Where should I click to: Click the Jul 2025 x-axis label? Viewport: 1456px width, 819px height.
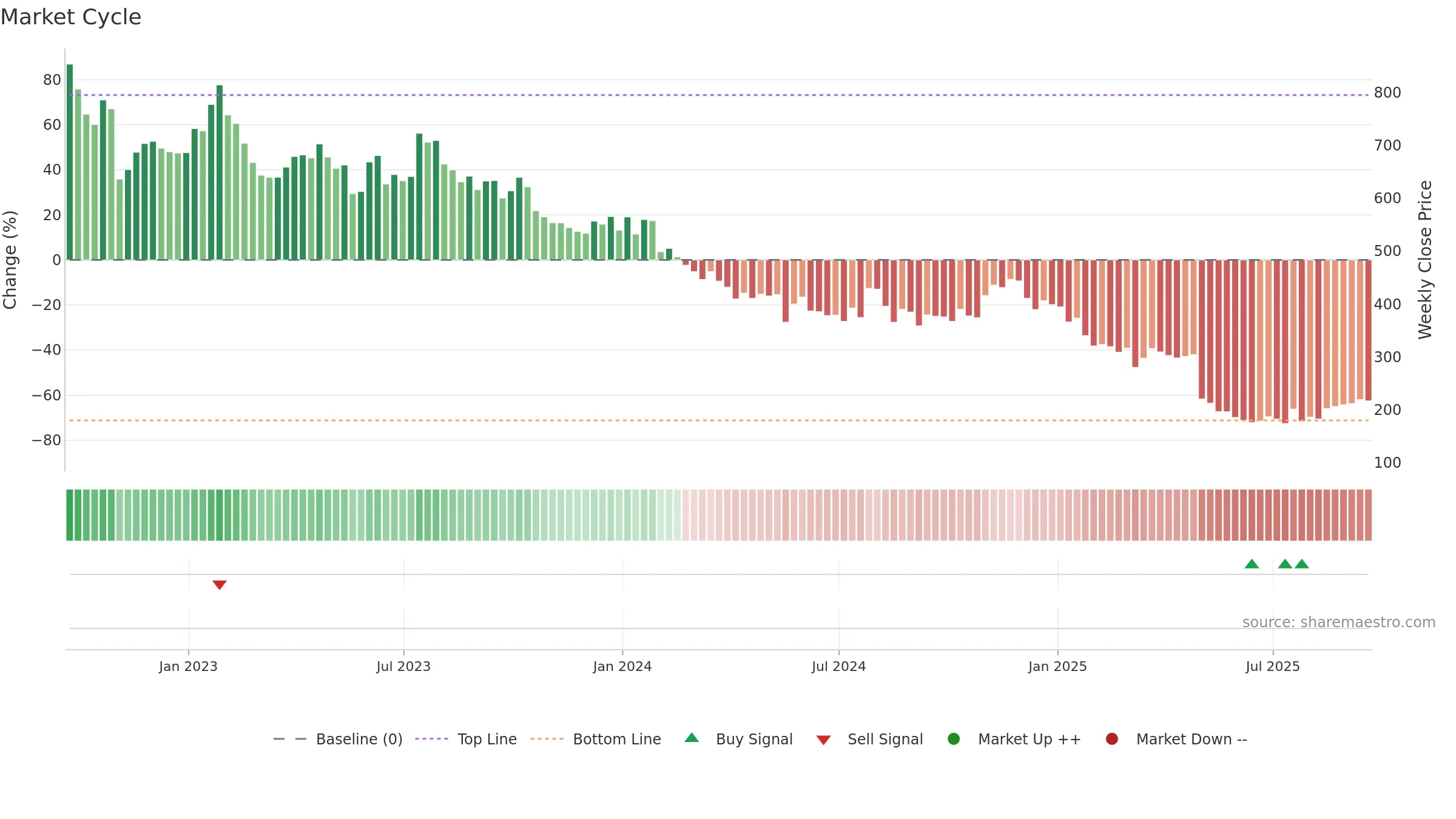1273,666
